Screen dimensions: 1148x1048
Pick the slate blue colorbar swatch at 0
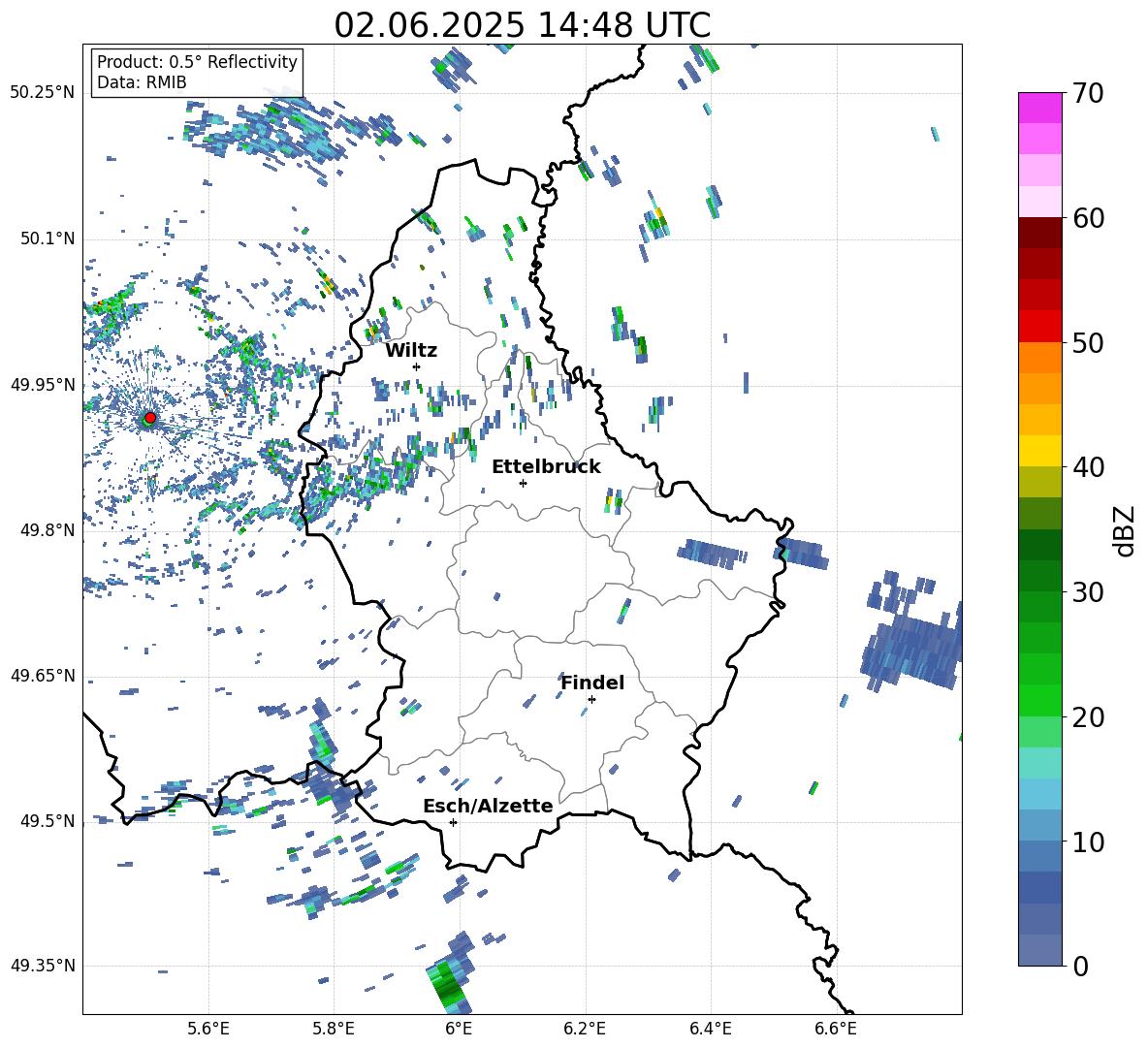(1039, 950)
